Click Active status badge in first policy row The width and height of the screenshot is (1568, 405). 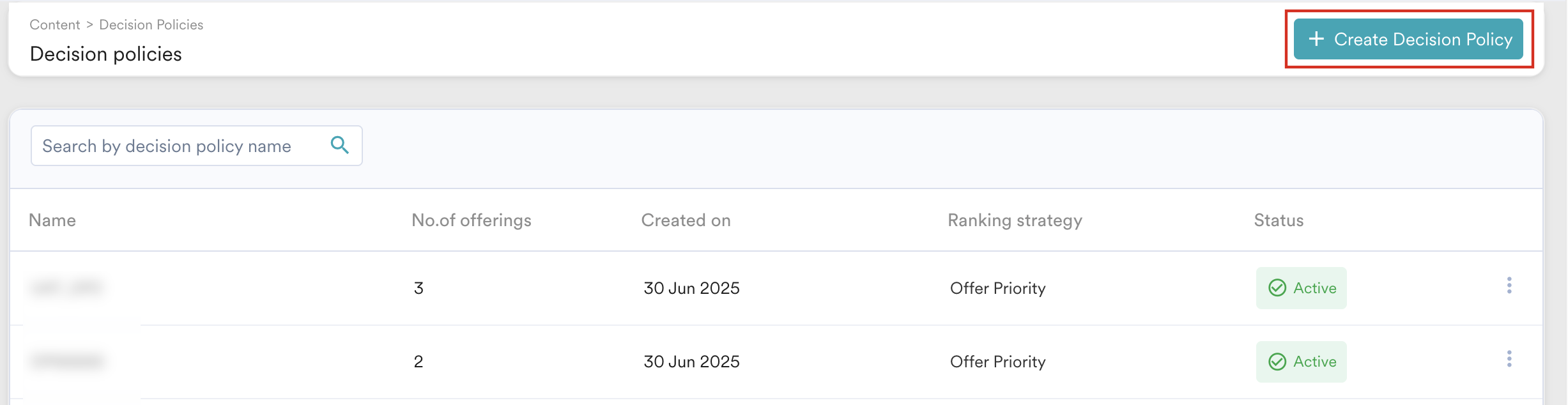tap(1302, 288)
